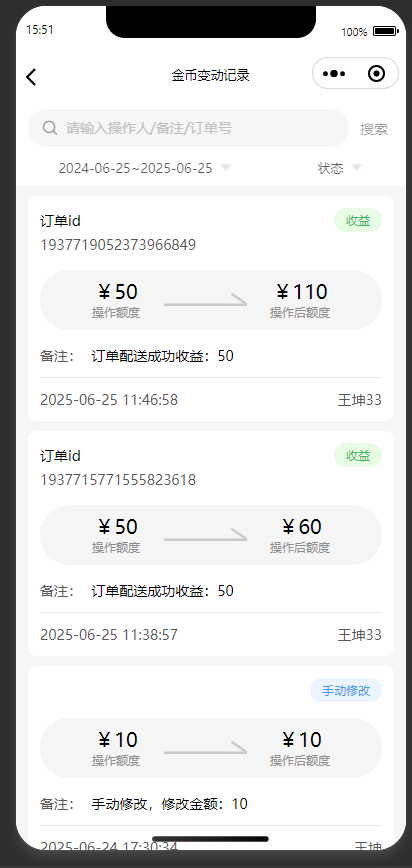The height and width of the screenshot is (868, 412).
Task: Go back using the left arrow icon
Action: tap(31, 77)
